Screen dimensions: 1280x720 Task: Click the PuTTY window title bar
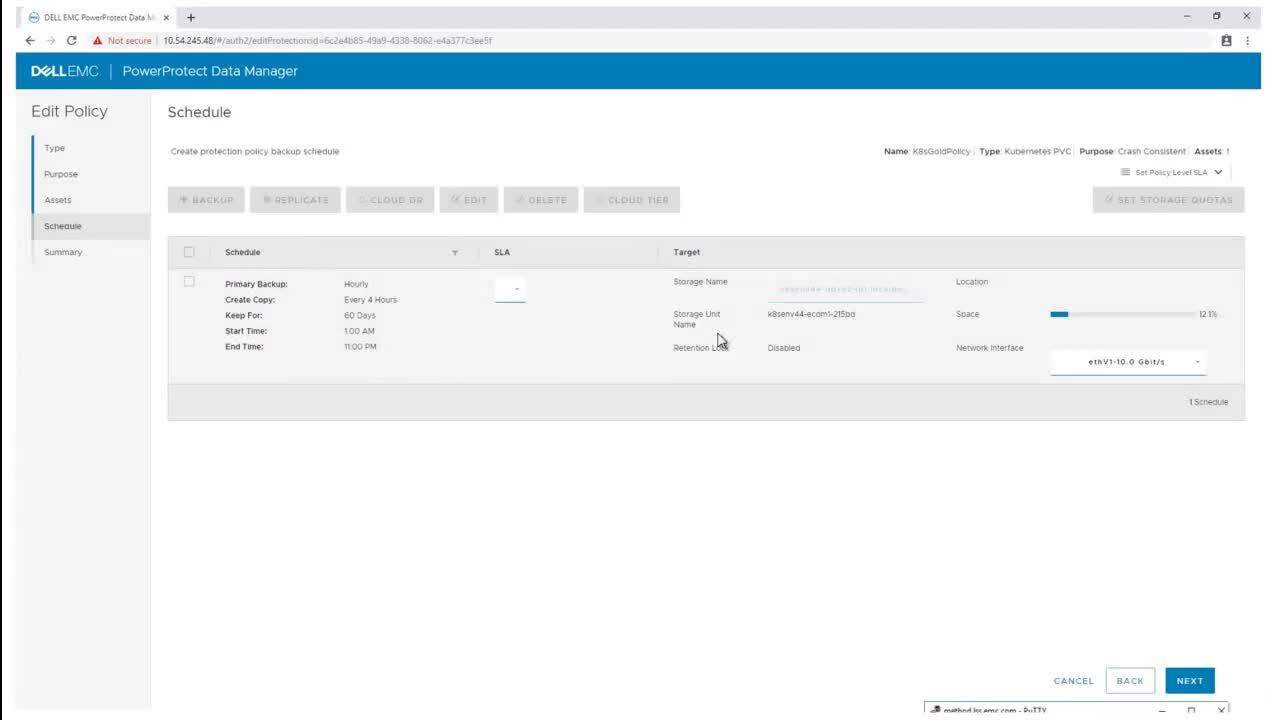tap(1076, 710)
